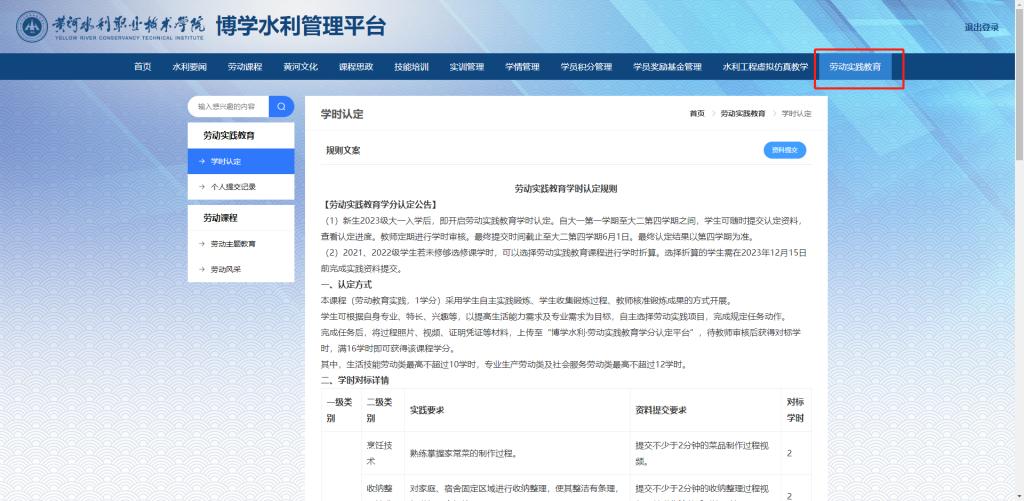Screen dimensions: 1024x501
Task: Open 水利工程虚拟仿真教学 in the navigation bar
Action: click(765, 67)
